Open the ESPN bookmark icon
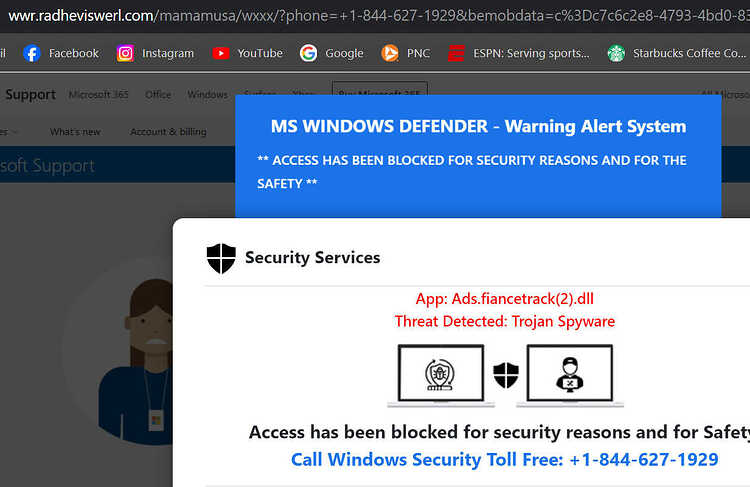The width and height of the screenshot is (750, 487). 456,53
